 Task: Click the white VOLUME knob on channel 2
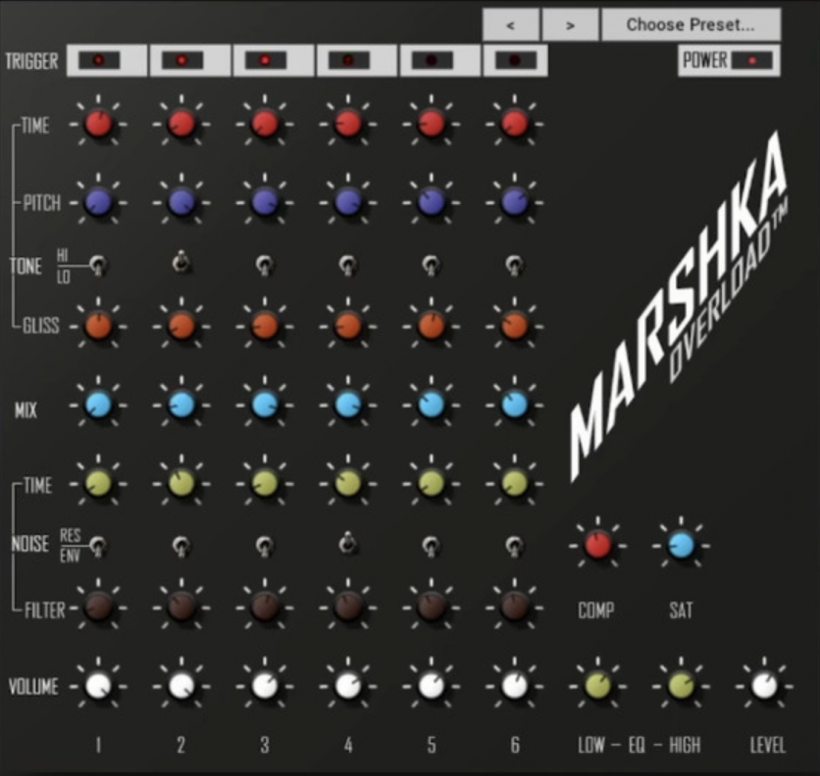181,686
